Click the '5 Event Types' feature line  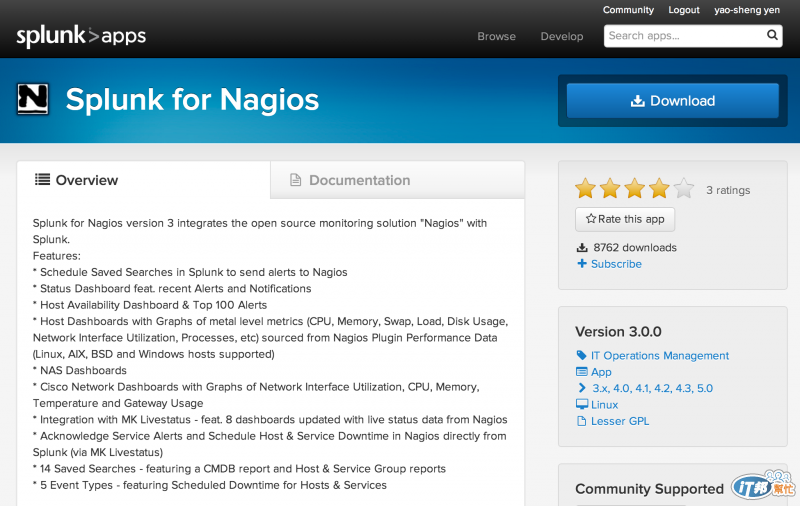click(x=210, y=485)
